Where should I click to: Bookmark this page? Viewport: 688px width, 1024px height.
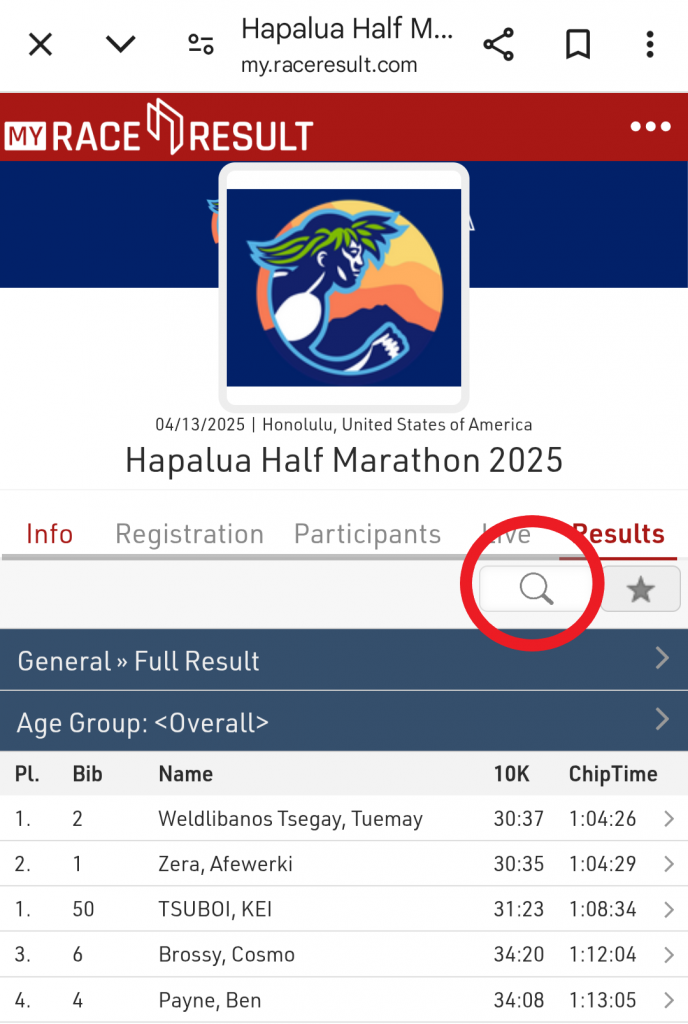pyautogui.click(x=578, y=44)
